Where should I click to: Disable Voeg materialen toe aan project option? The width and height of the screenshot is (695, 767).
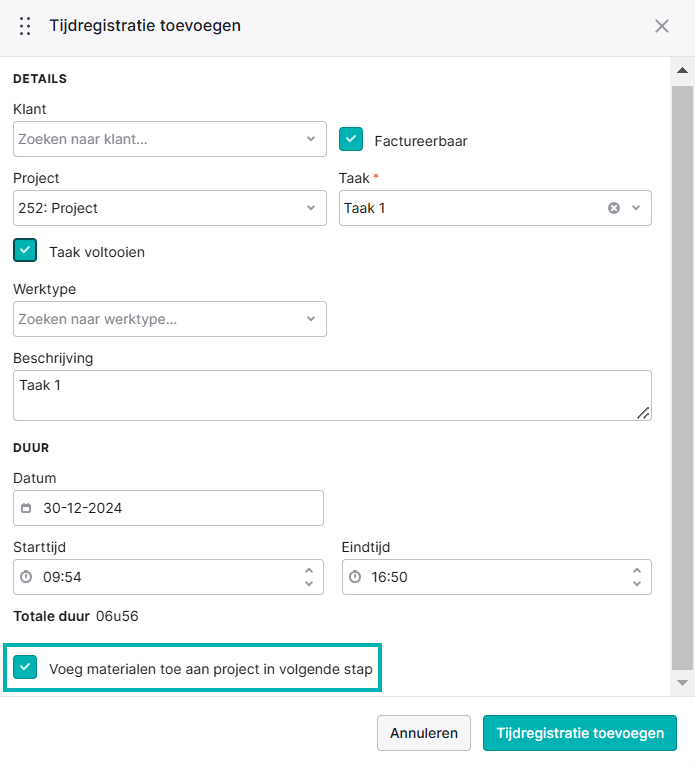pos(25,667)
